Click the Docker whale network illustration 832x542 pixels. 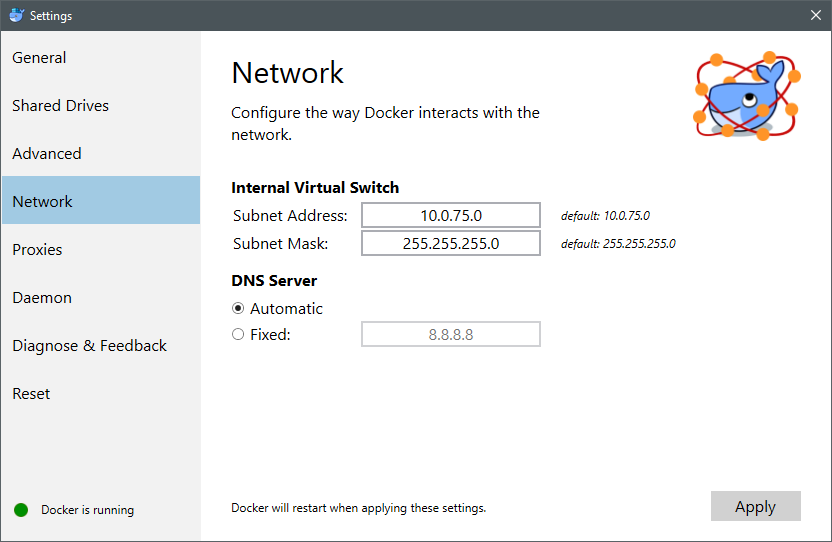748,96
